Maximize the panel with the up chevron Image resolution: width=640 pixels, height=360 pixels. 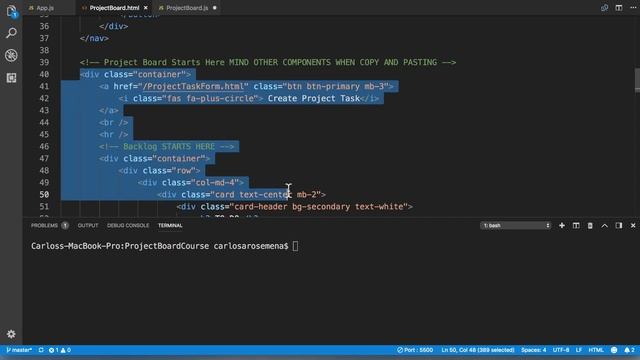[604, 225]
